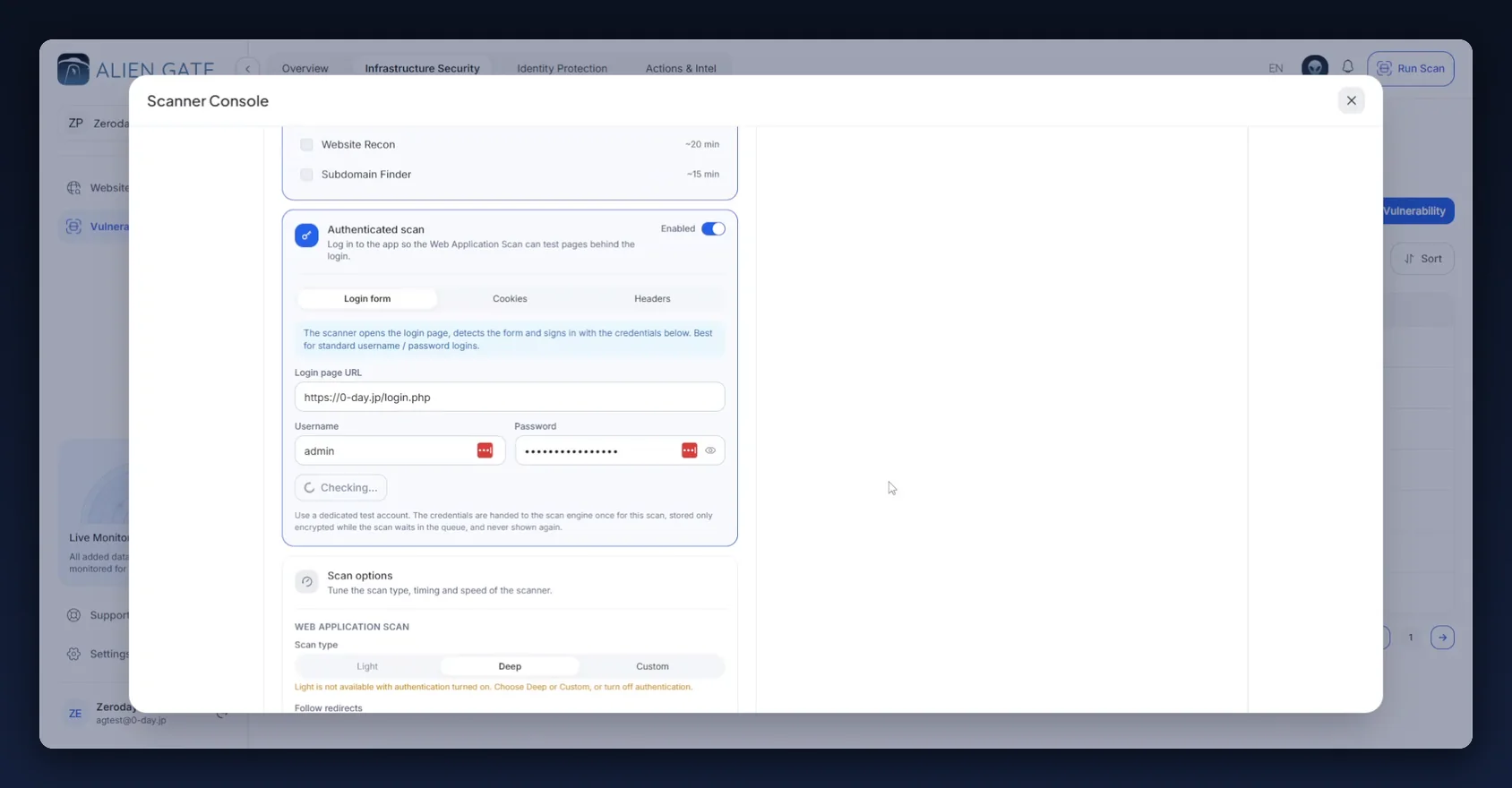The height and width of the screenshot is (788, 1512).
Task: Click the Vulnerability scan icon in the sidebar
Action: tap(73, 227)
